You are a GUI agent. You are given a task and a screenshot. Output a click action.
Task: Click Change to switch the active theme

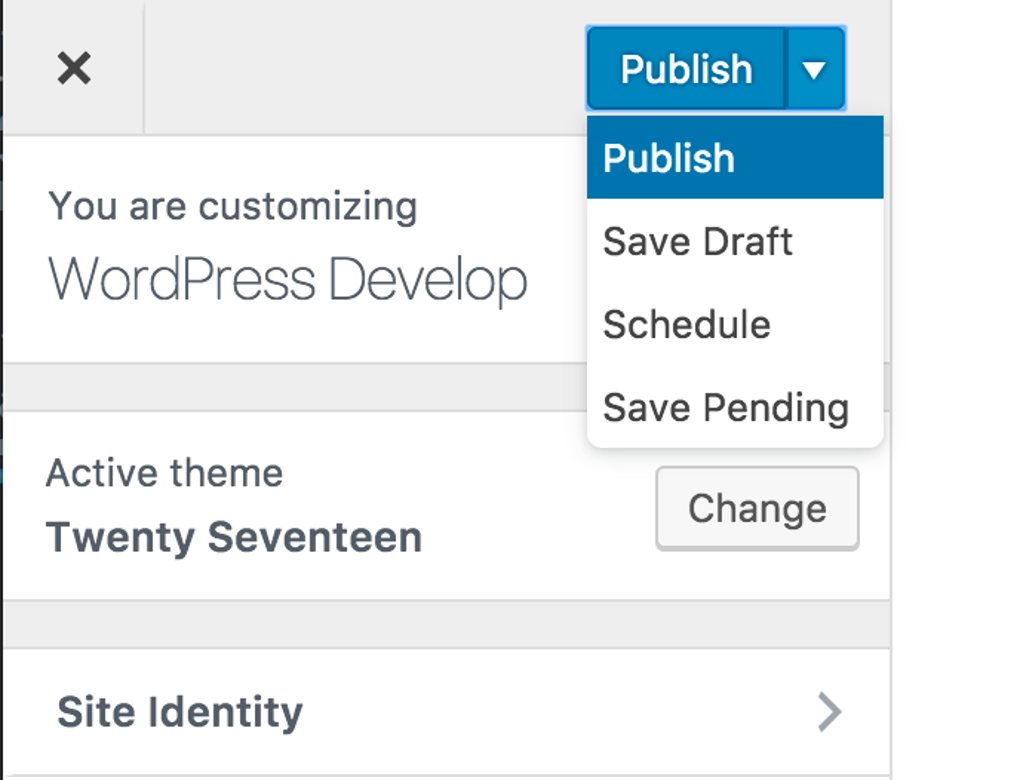coord(757,508)
